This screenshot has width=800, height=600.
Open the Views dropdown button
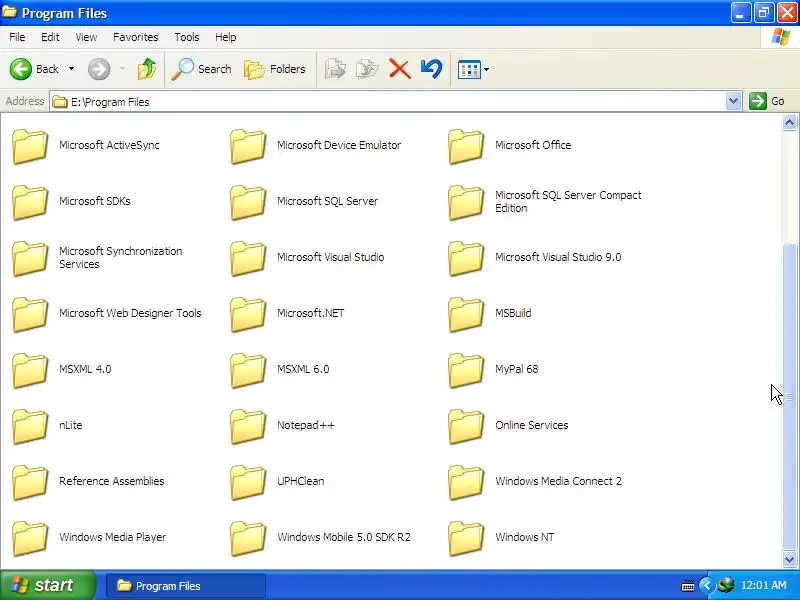pos(473,69)
